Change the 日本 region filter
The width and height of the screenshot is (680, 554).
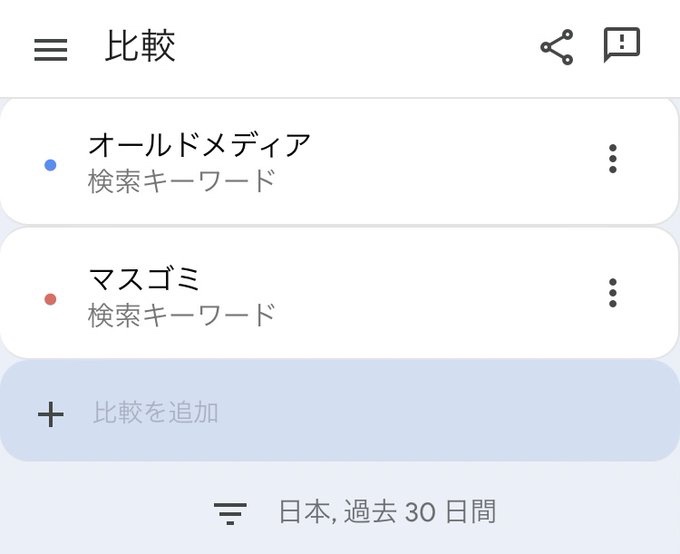coord(302,513)
